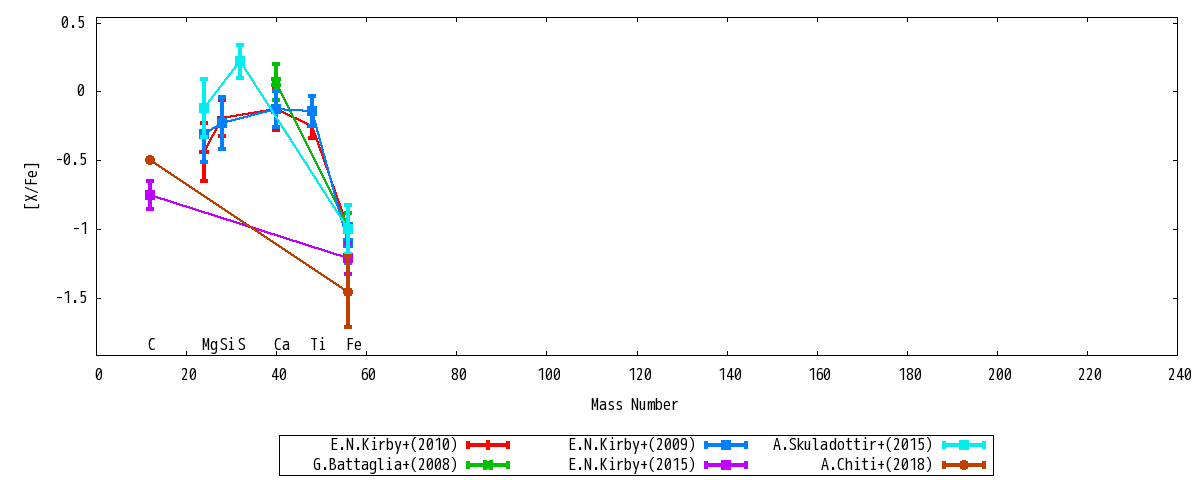
Task: Click the Ca element label
Action: coord(282,345)
